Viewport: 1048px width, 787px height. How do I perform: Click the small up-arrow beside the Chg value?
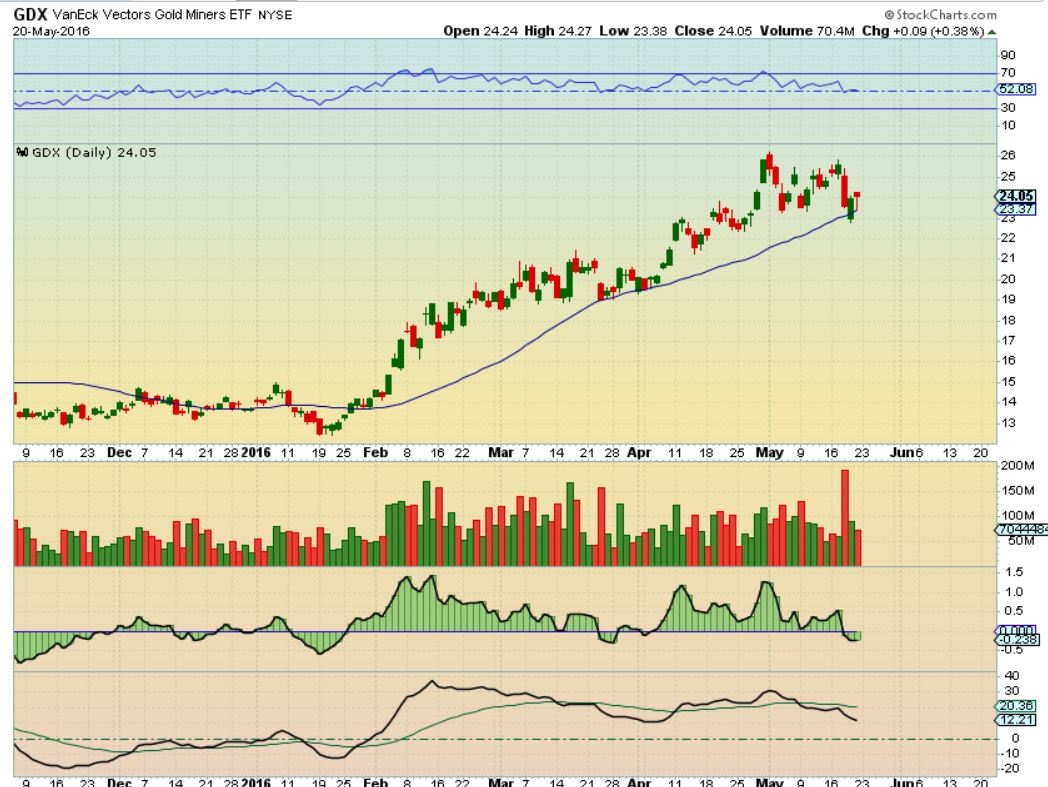coord(992,31)
